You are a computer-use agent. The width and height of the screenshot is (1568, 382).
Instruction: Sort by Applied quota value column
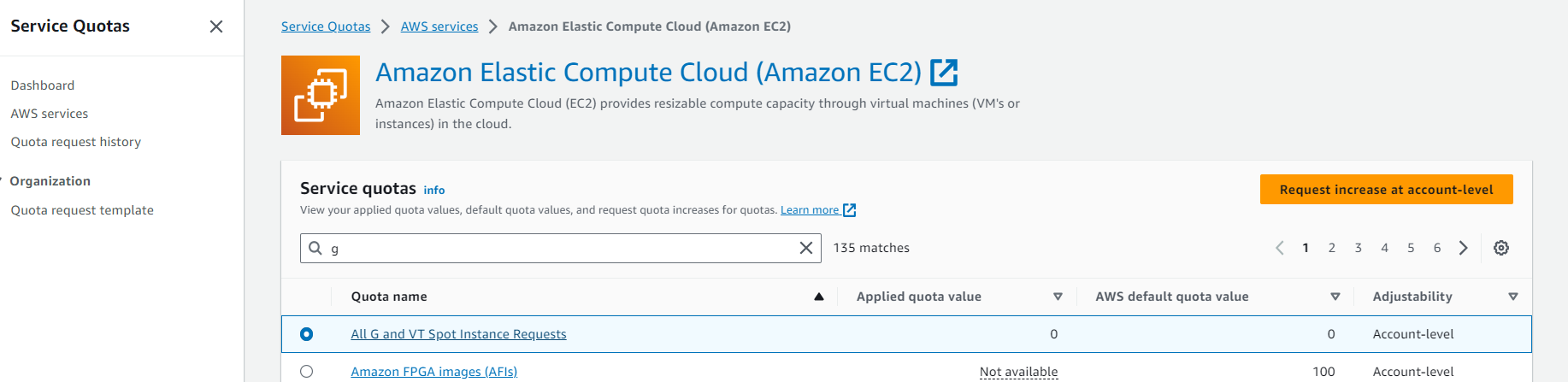pos(1058,297)
